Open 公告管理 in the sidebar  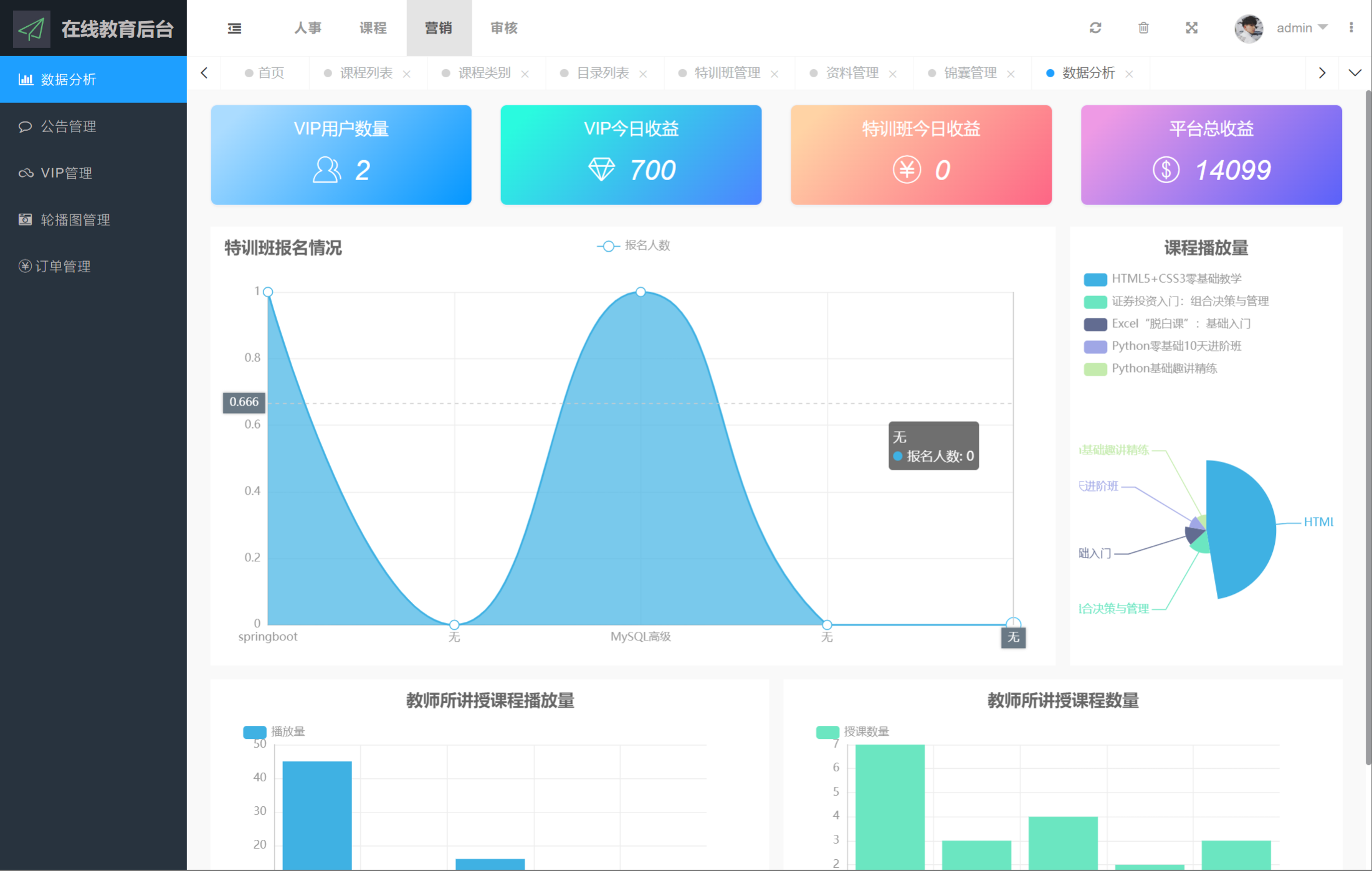(69, 126)
